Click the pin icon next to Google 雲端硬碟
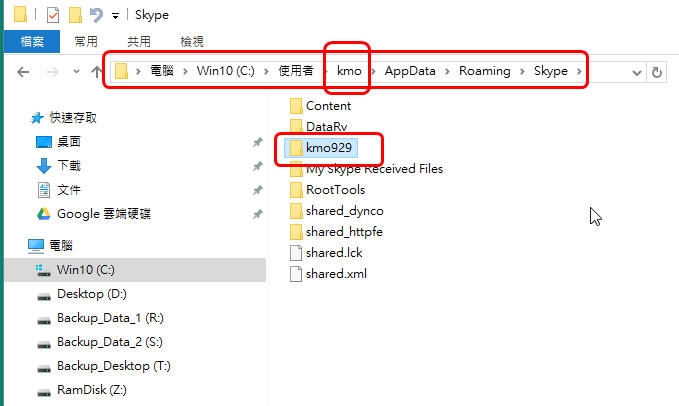Screen dimensions: 679x406 258,214
